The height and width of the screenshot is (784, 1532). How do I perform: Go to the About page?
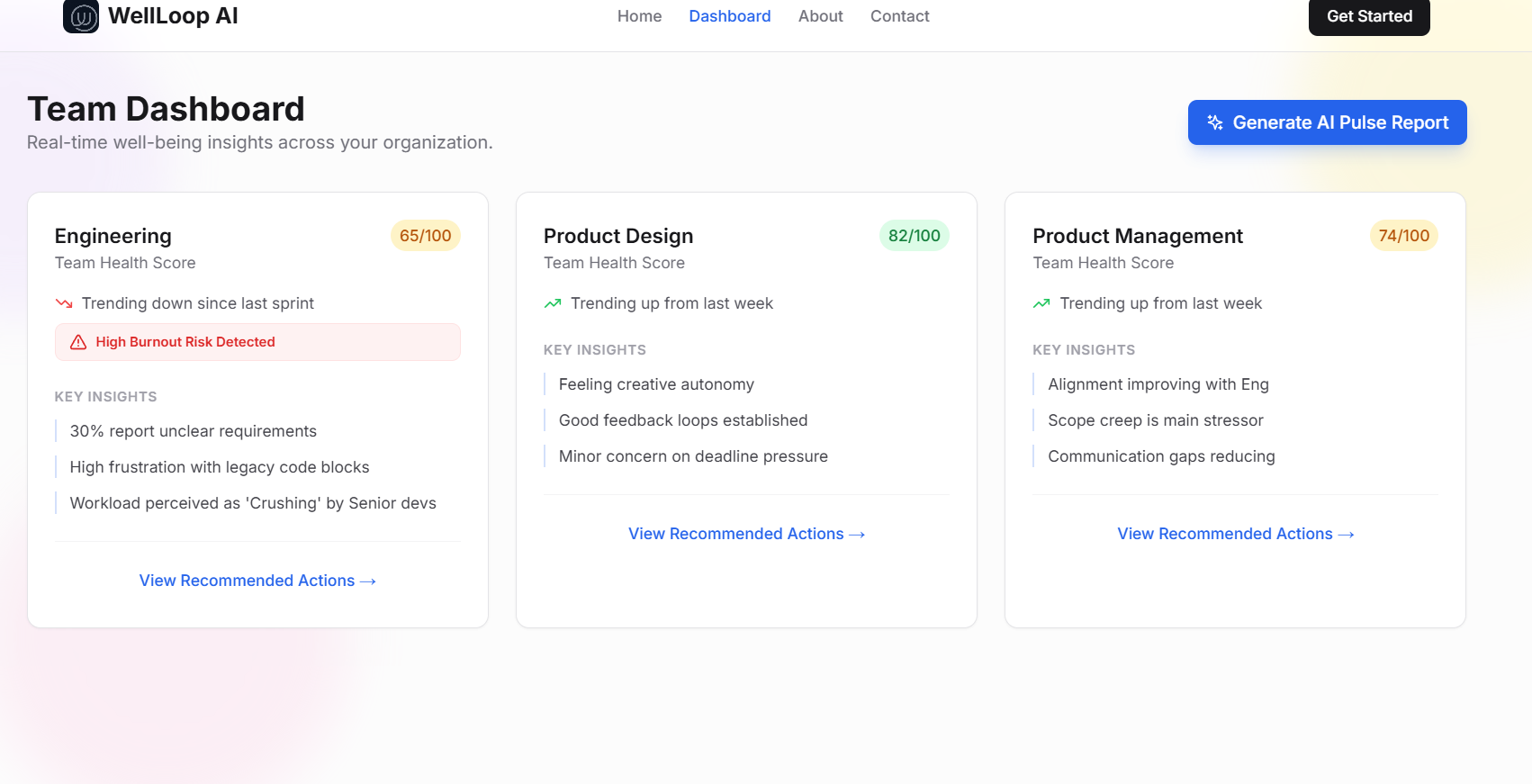point(821,16)
